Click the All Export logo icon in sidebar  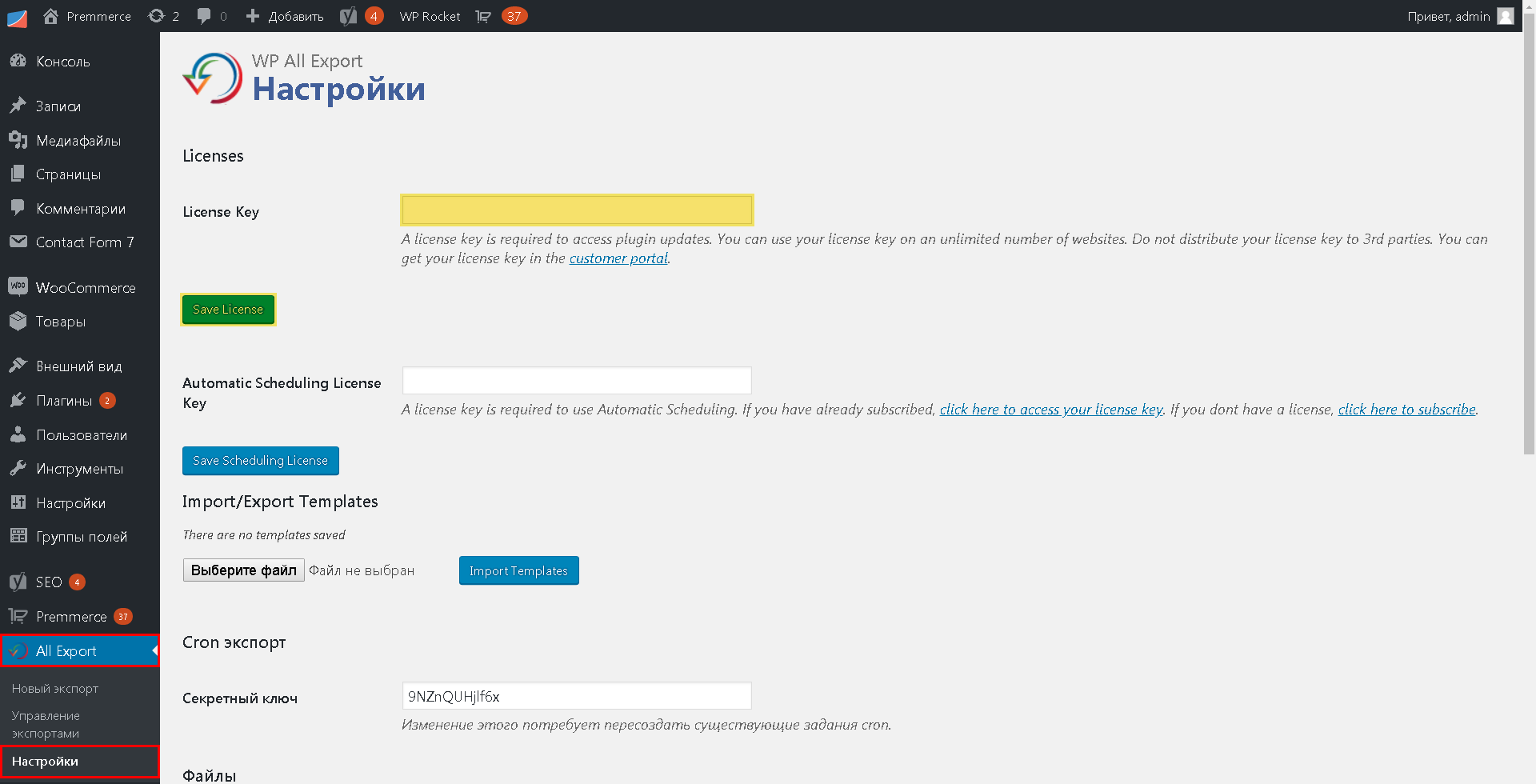[x=18, y=650]
